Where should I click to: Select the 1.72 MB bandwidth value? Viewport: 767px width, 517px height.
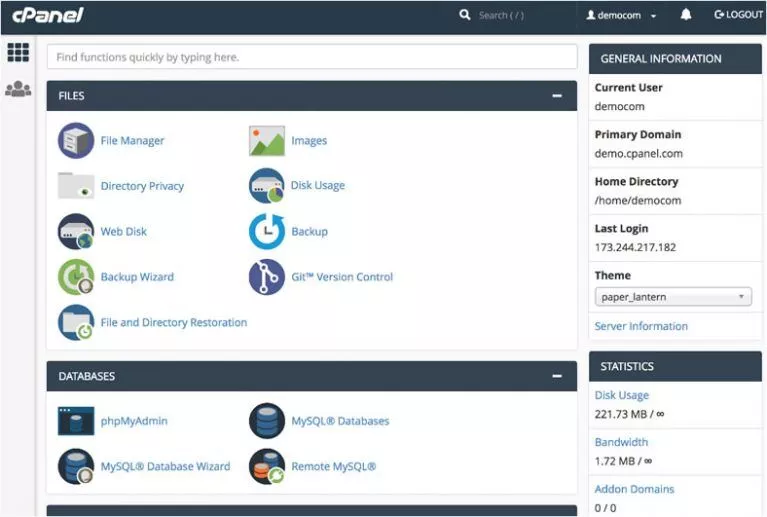[x=623, y=461]
